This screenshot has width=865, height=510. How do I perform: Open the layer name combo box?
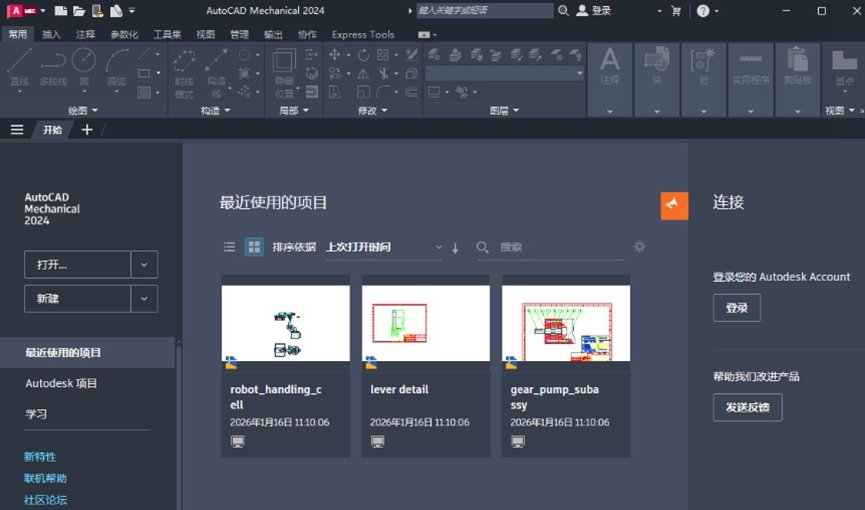pos(504,73)
